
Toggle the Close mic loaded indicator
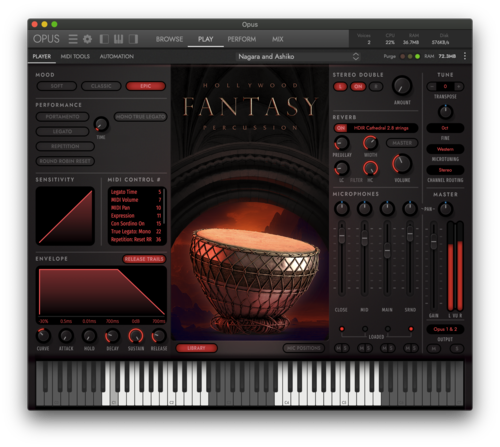(x=342, y=329)
